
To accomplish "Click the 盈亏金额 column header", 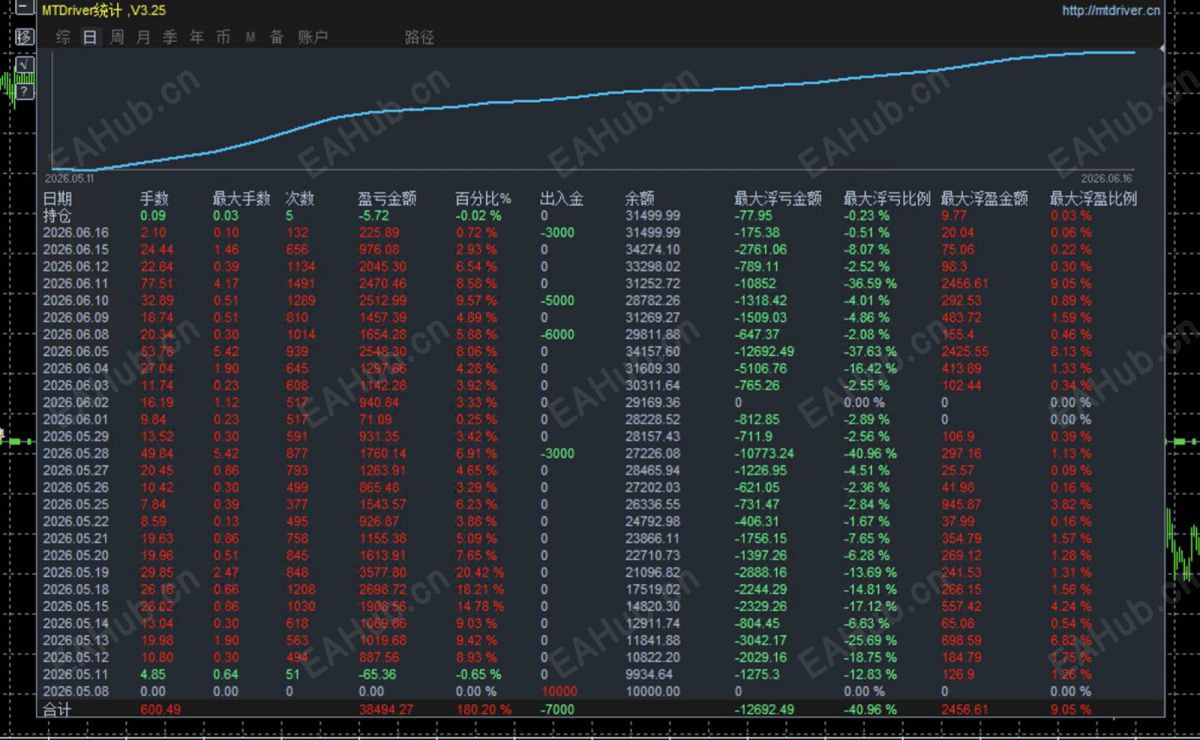I will (387, 199).
